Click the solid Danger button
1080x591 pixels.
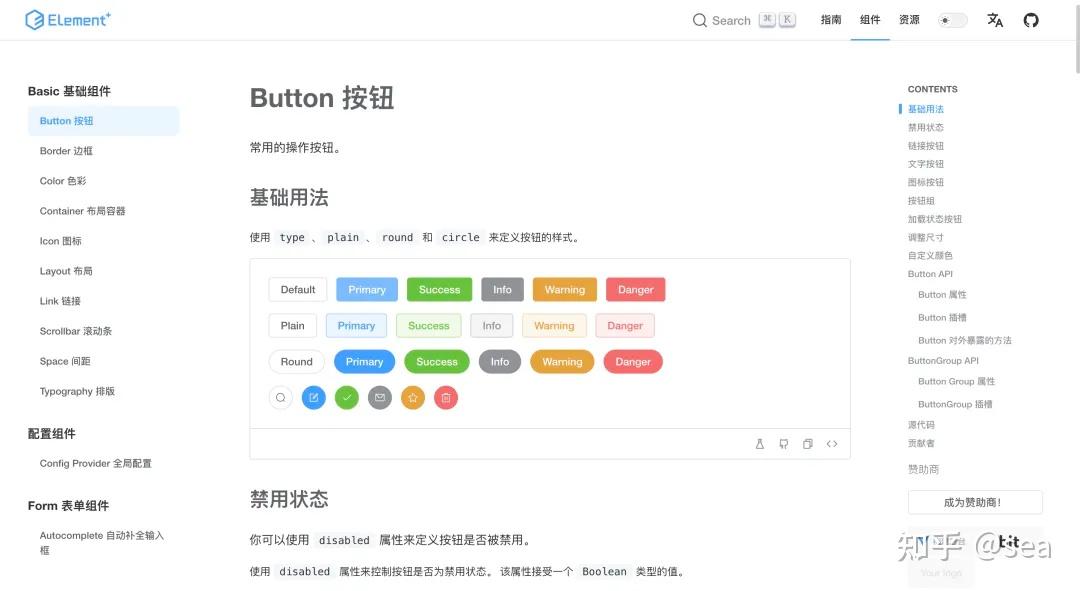pos(636,290)
